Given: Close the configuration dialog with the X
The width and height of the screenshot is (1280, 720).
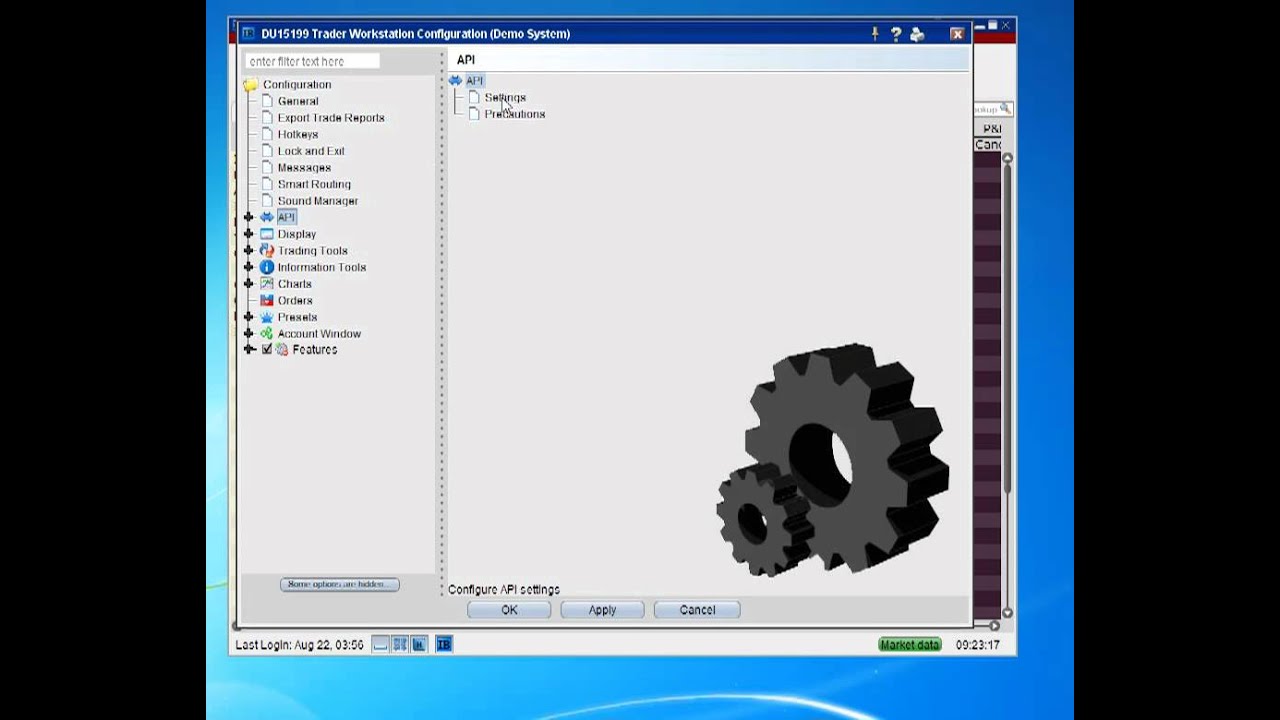Looking at the screenshot, I should (x=957, y=34).
